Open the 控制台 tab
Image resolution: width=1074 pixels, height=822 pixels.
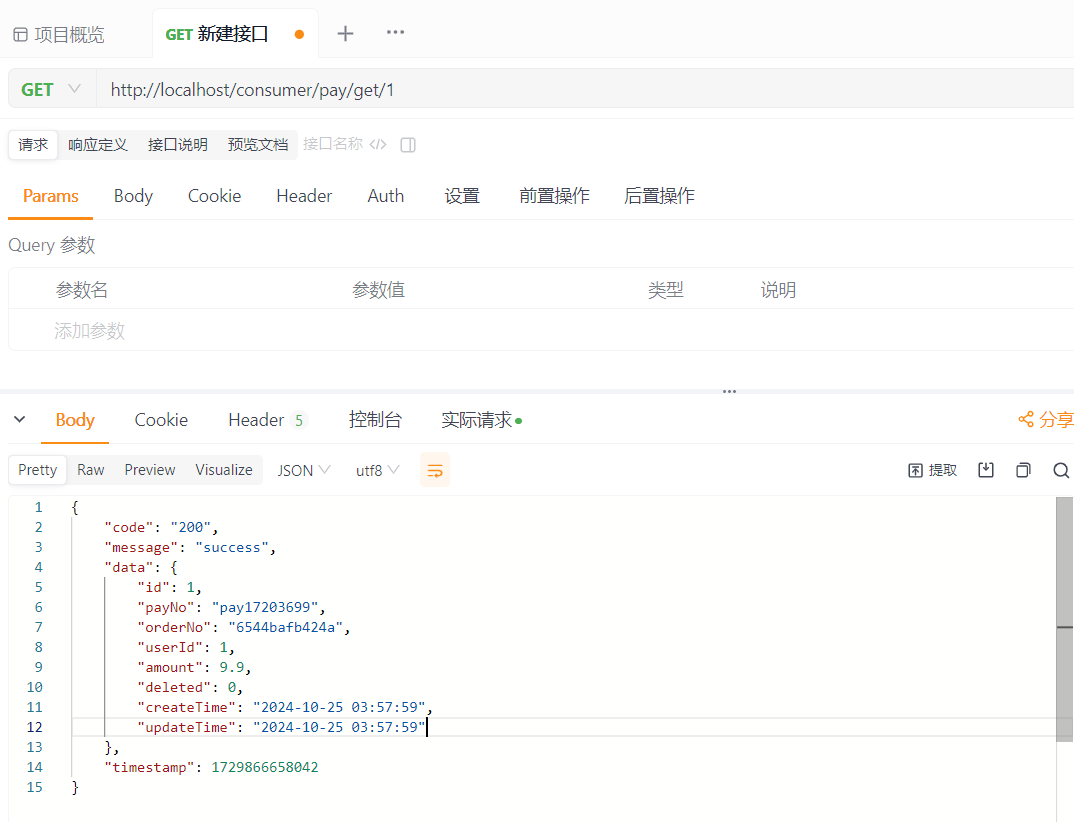pos(375,420)
